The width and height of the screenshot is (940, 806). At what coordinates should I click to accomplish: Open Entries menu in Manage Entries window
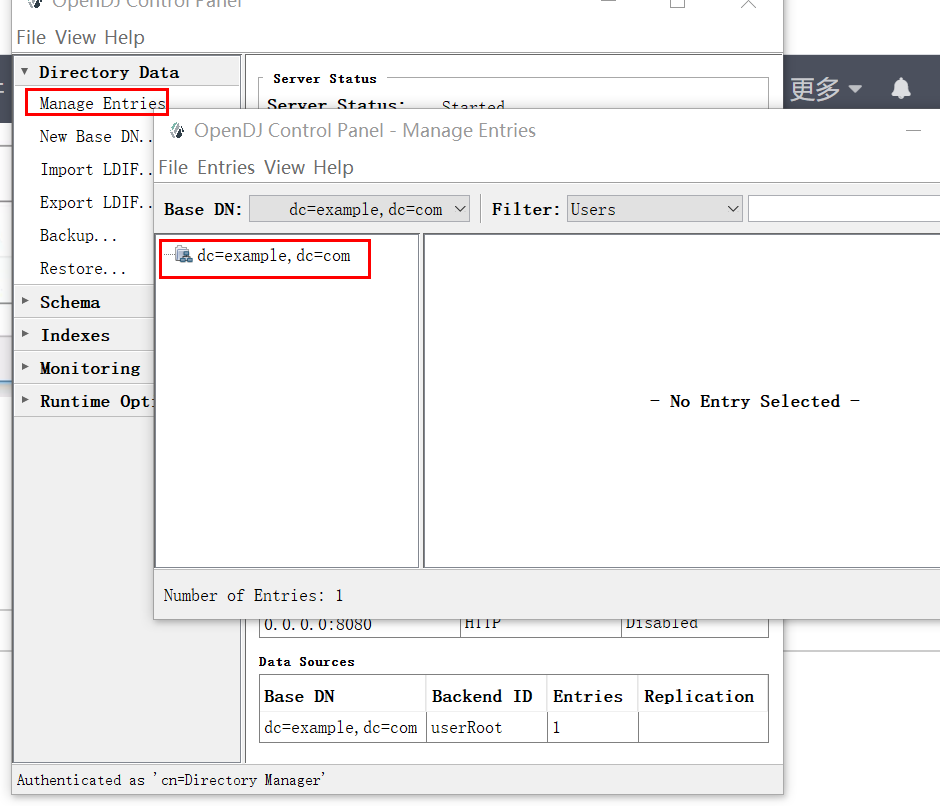click(227, 167)
